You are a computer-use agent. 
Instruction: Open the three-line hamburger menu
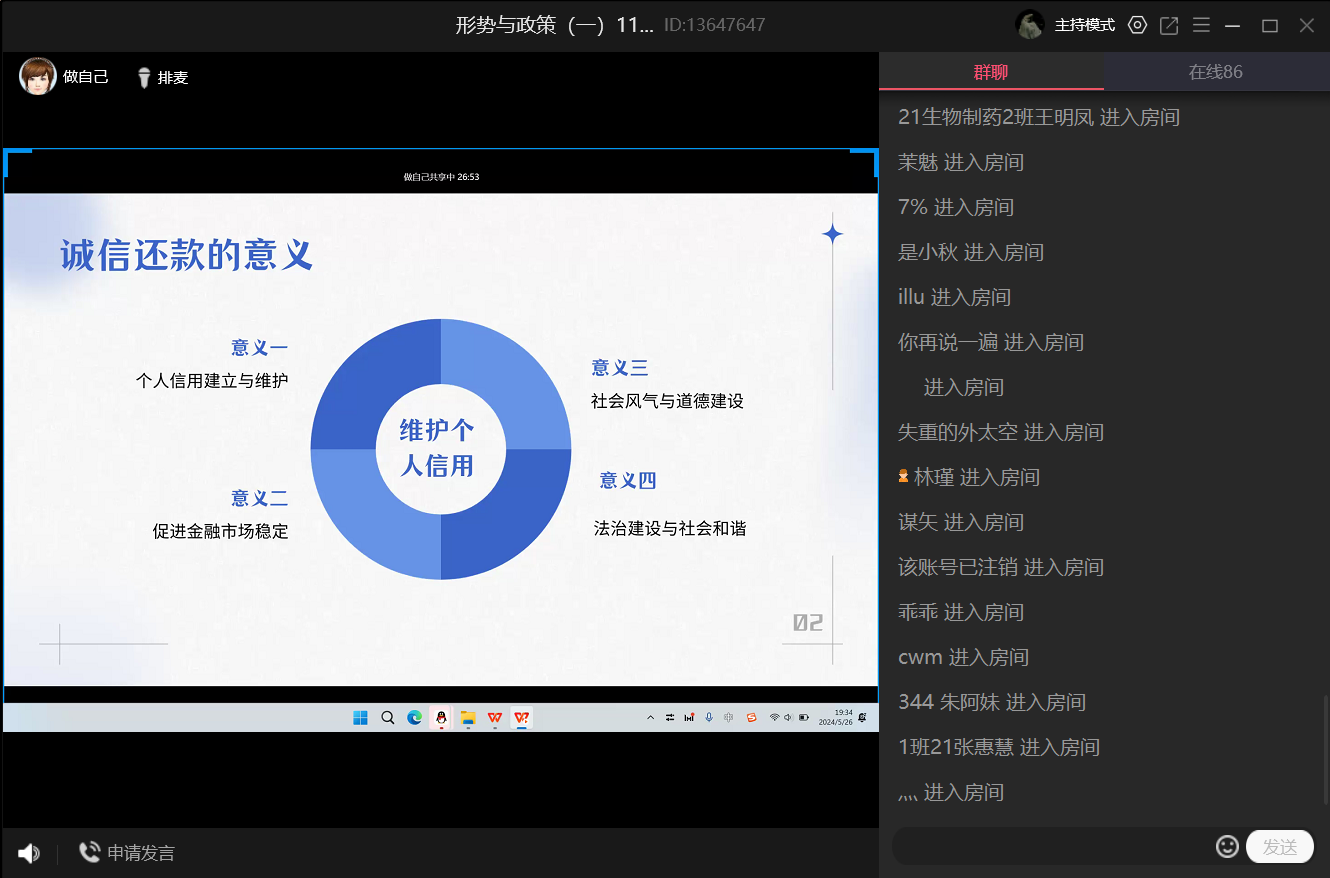point(1201,26)
